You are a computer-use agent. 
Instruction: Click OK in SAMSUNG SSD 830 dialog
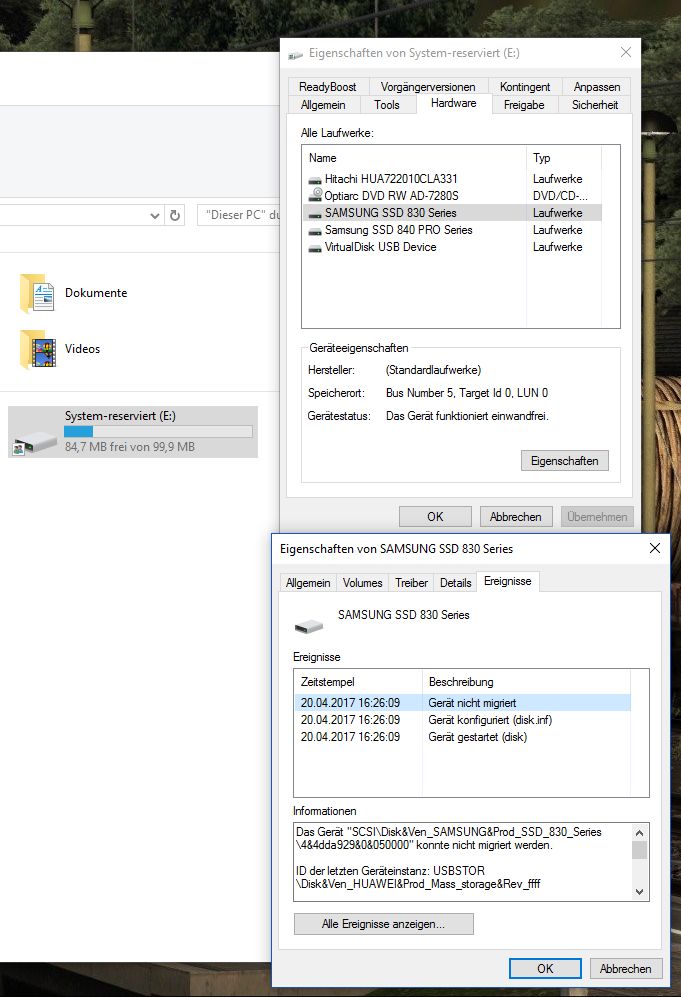545,968
